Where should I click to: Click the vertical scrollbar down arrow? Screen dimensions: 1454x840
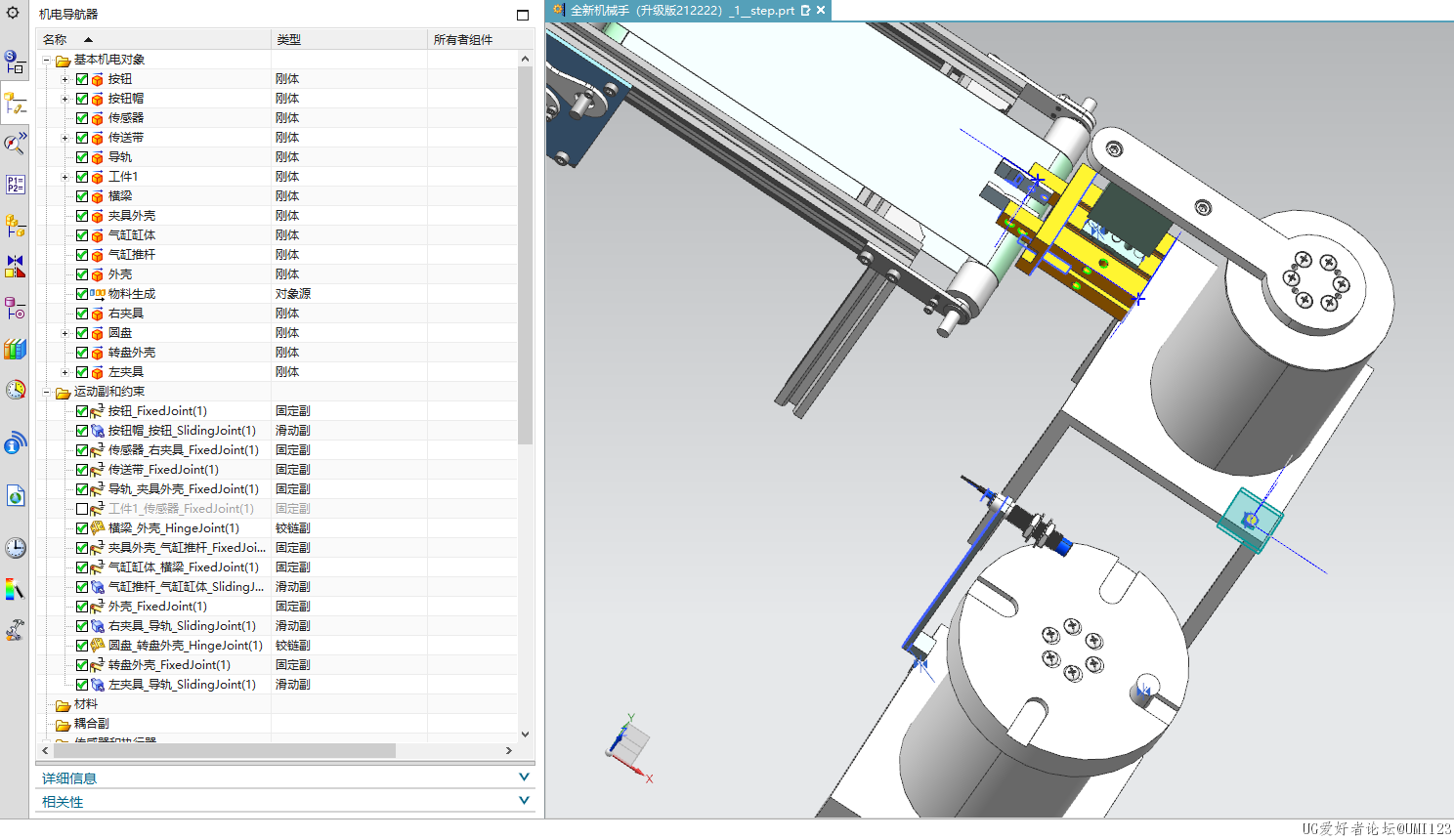pos(525,735)
